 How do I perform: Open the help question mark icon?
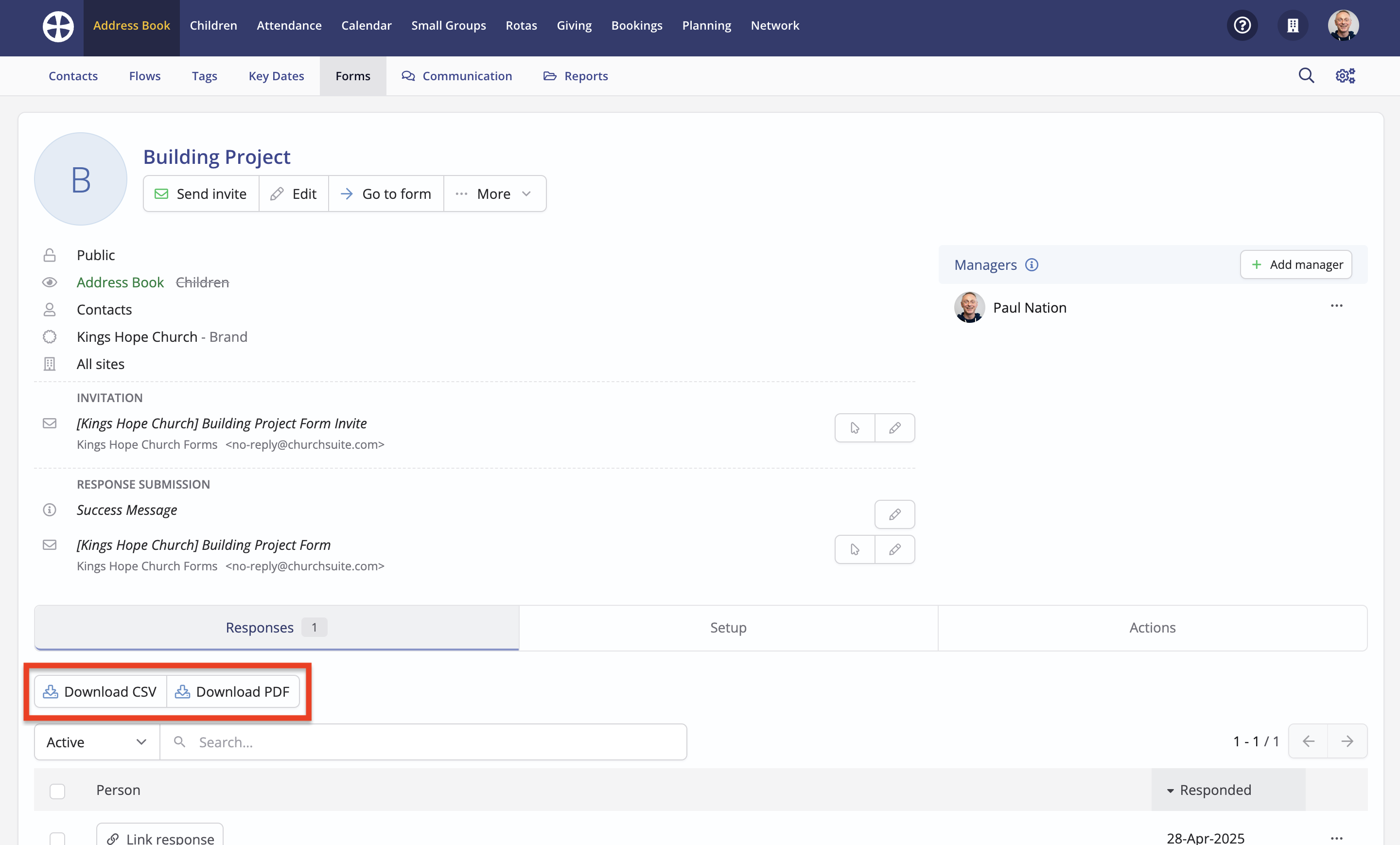[x=1242, y=26]
